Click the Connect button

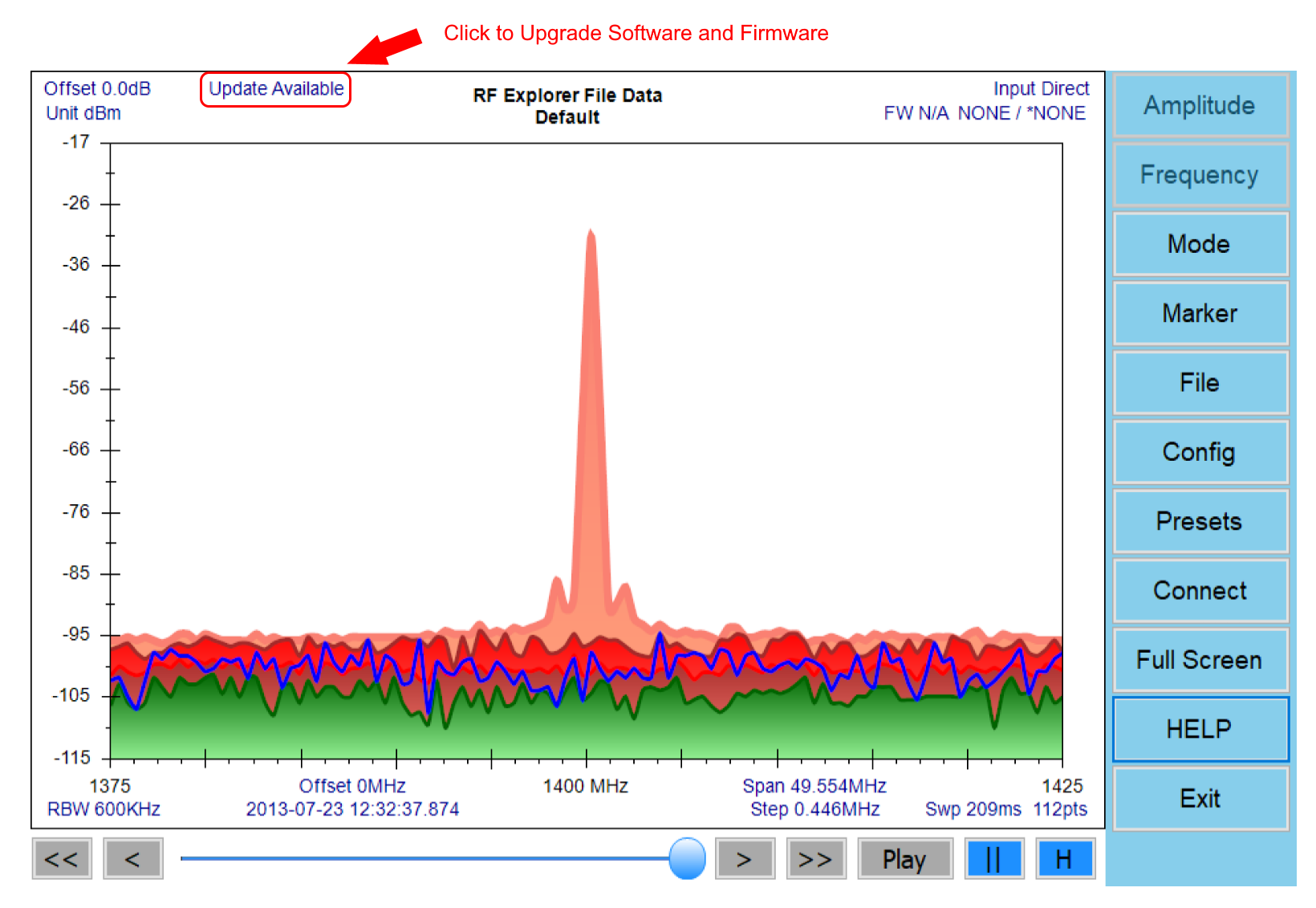coord(1200,591)
